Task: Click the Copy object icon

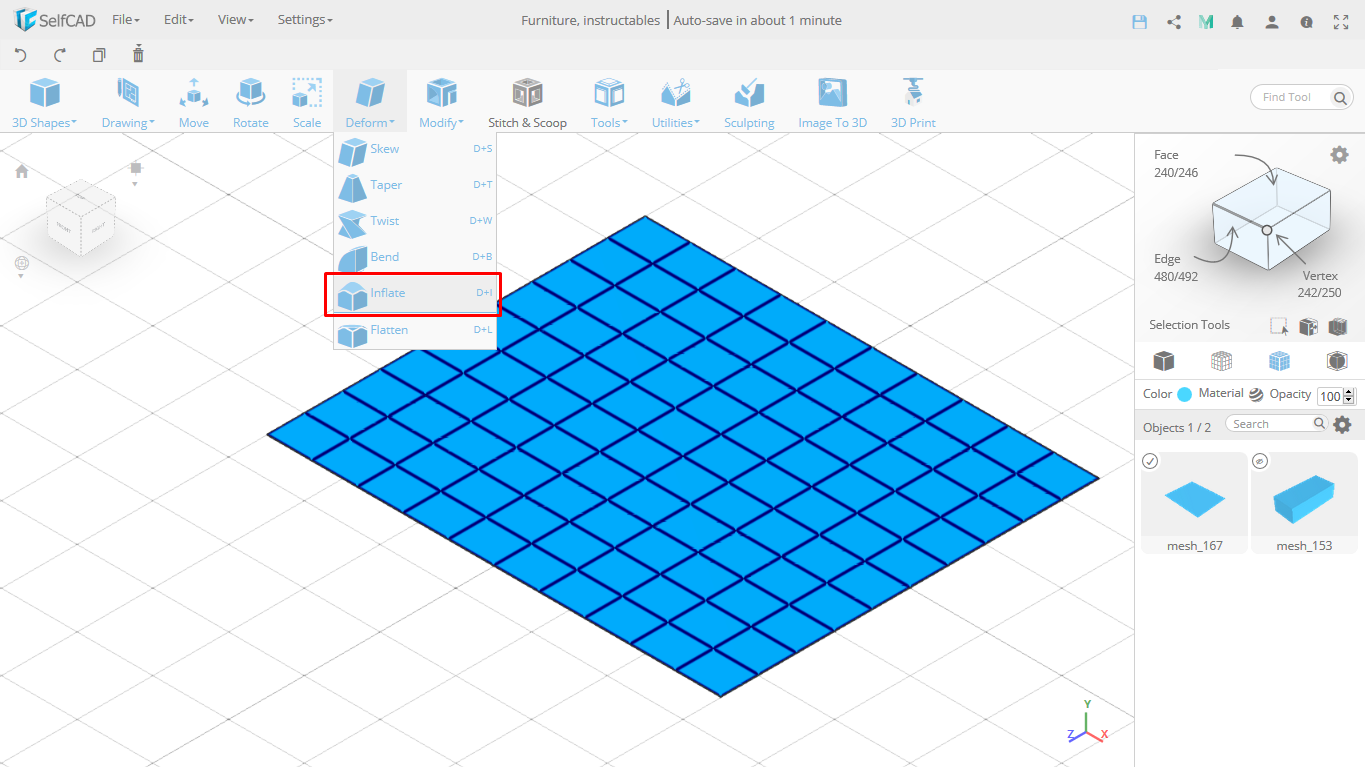Action: [98, 55]
